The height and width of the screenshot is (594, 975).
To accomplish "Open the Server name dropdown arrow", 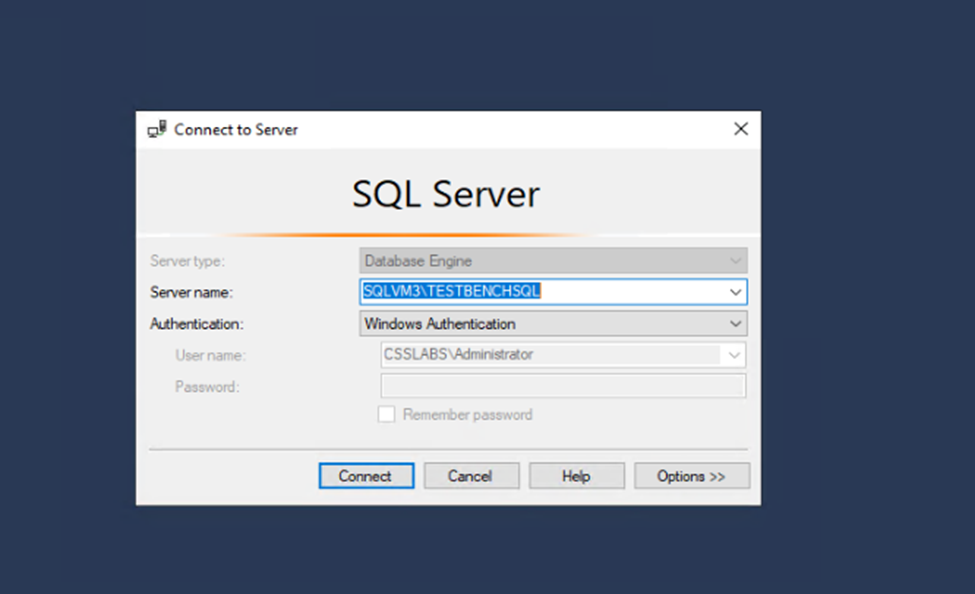I will point(736,292).
